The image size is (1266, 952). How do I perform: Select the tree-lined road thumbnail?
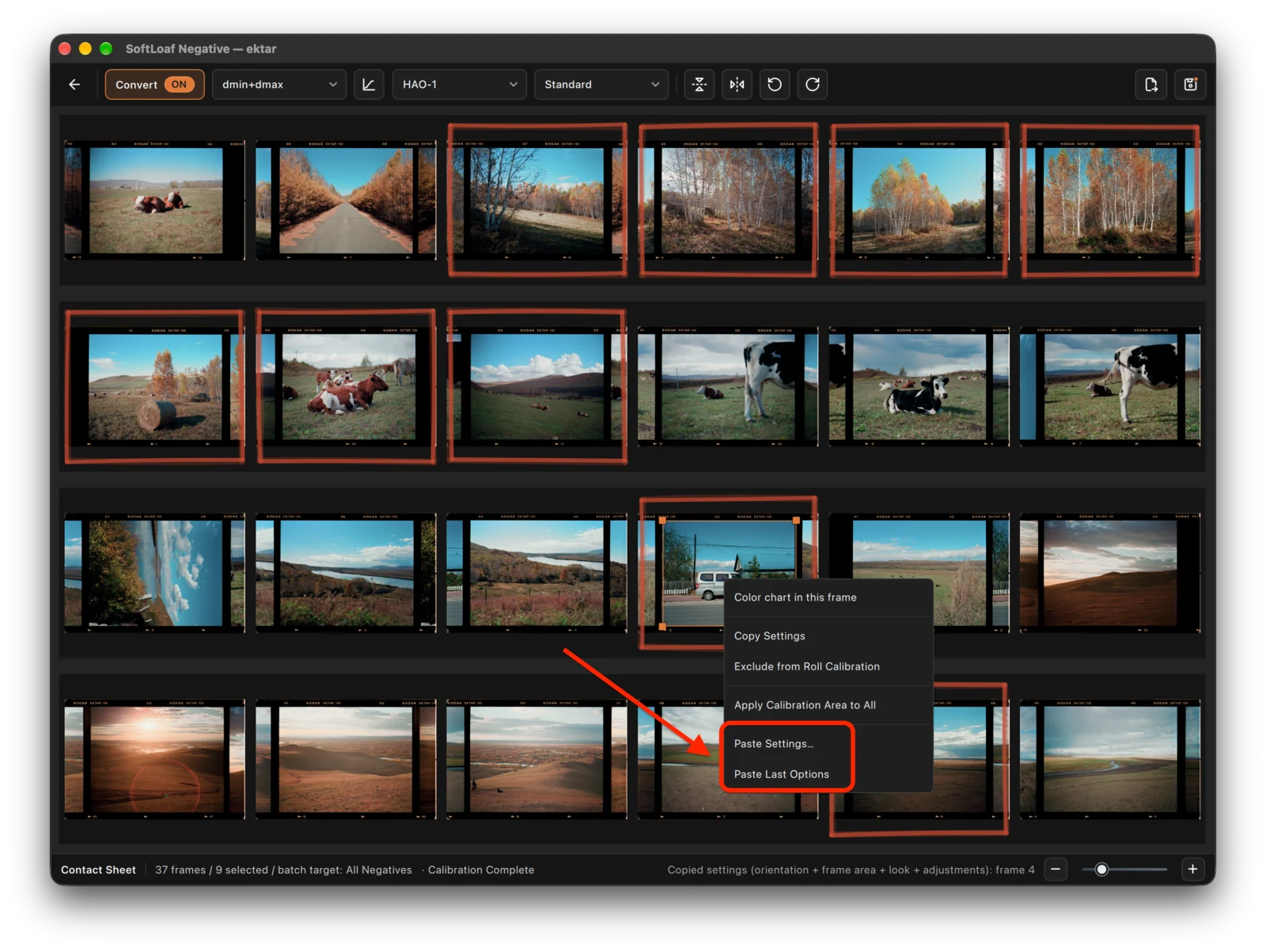coord(346,201)
